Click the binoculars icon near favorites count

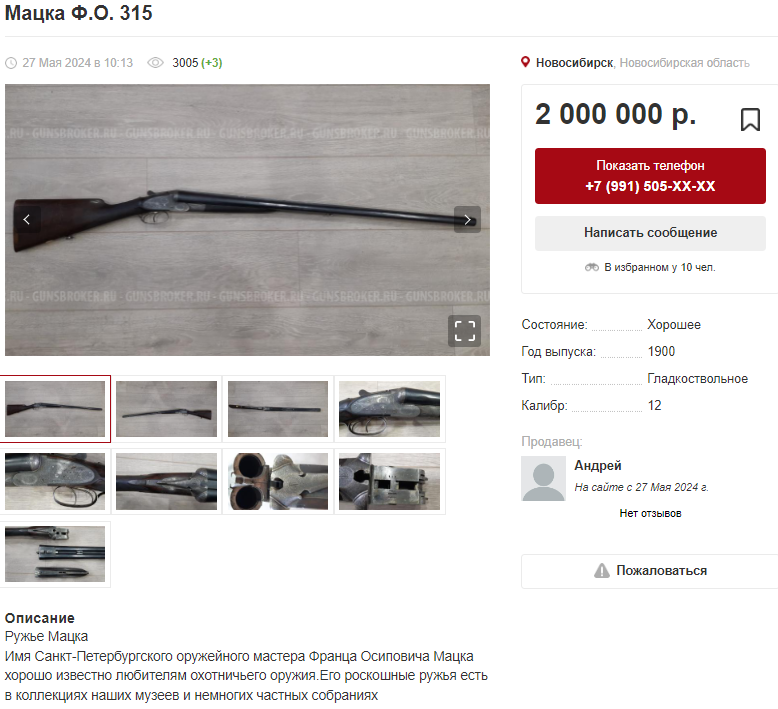click(x=591, y=267)
